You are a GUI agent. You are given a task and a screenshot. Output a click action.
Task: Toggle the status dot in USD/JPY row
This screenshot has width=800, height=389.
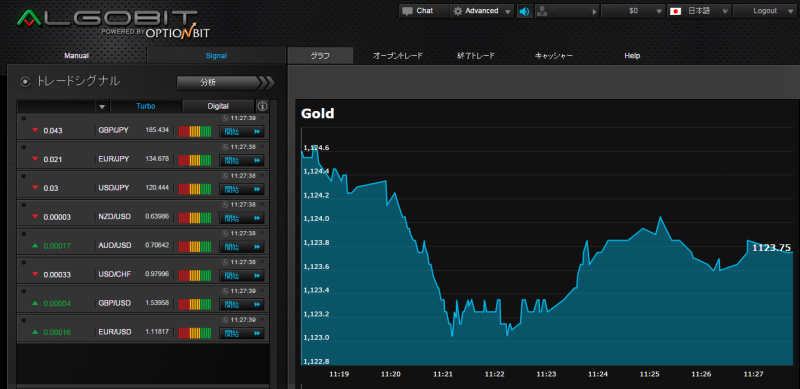pyautogui.click(x=23, y=176)
